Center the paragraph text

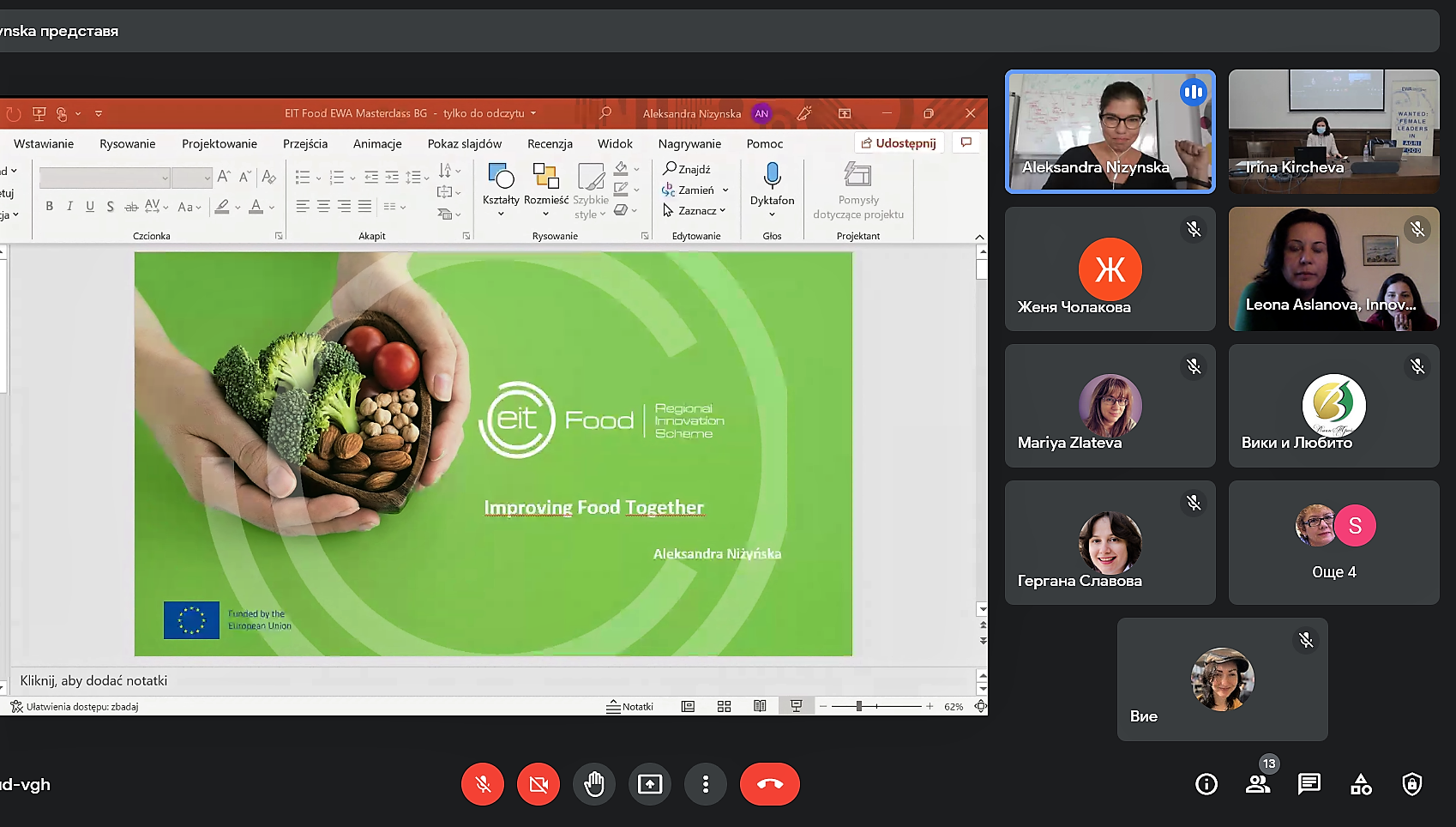point(323,206)
